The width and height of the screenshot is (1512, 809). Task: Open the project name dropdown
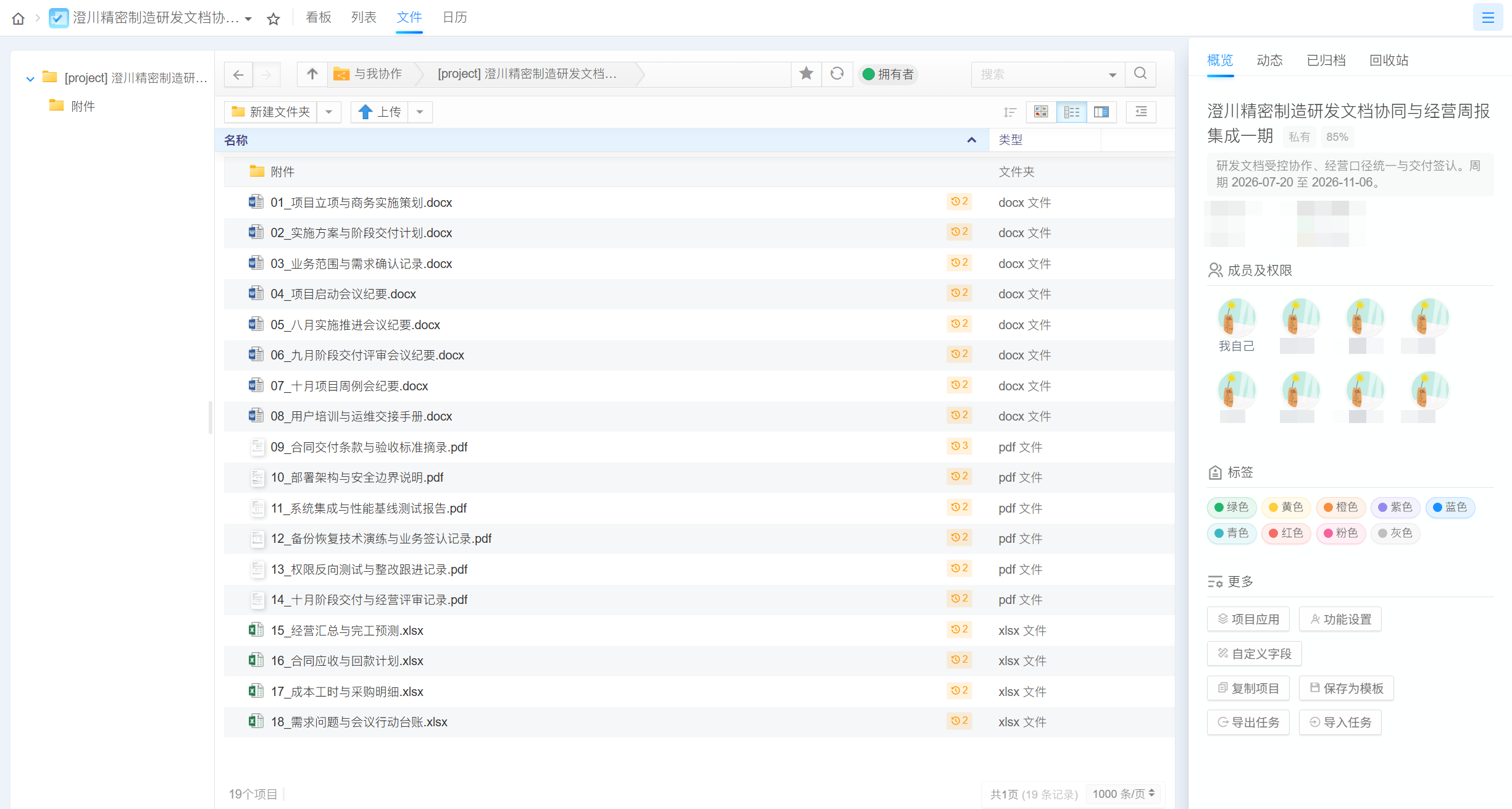click(248, 19)
